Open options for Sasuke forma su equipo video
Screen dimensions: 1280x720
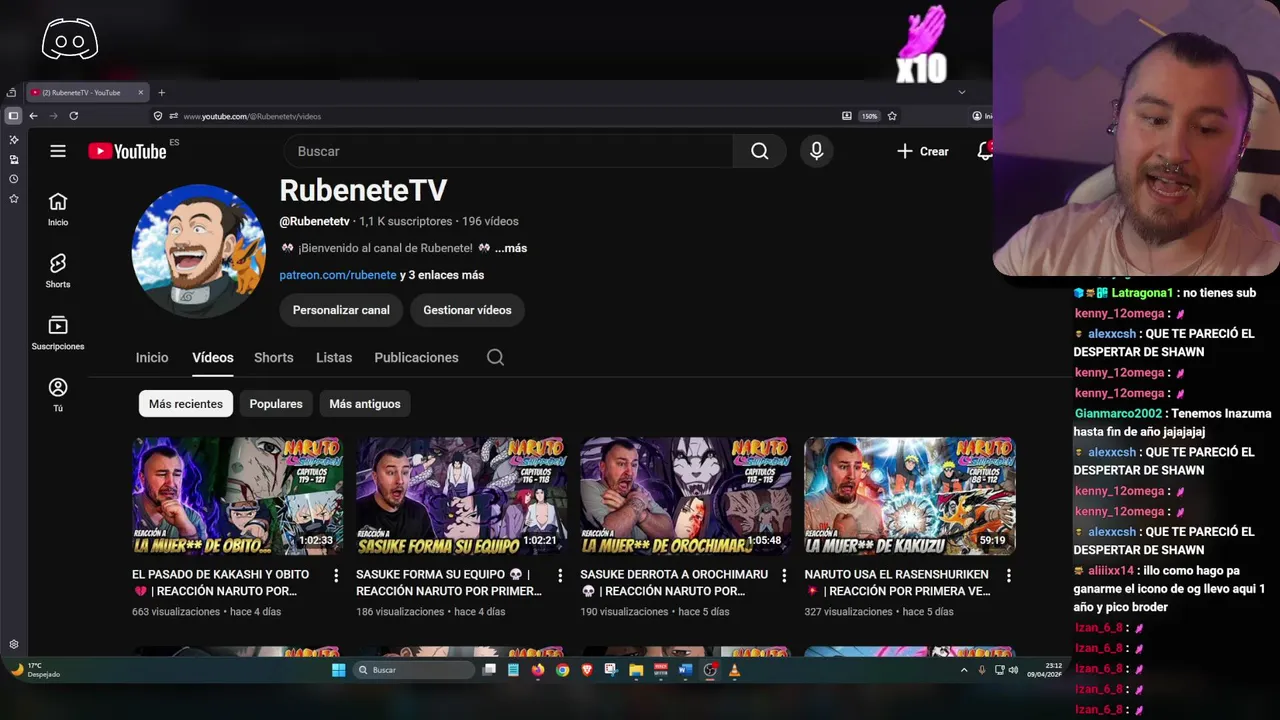click(x=560, y=575)
